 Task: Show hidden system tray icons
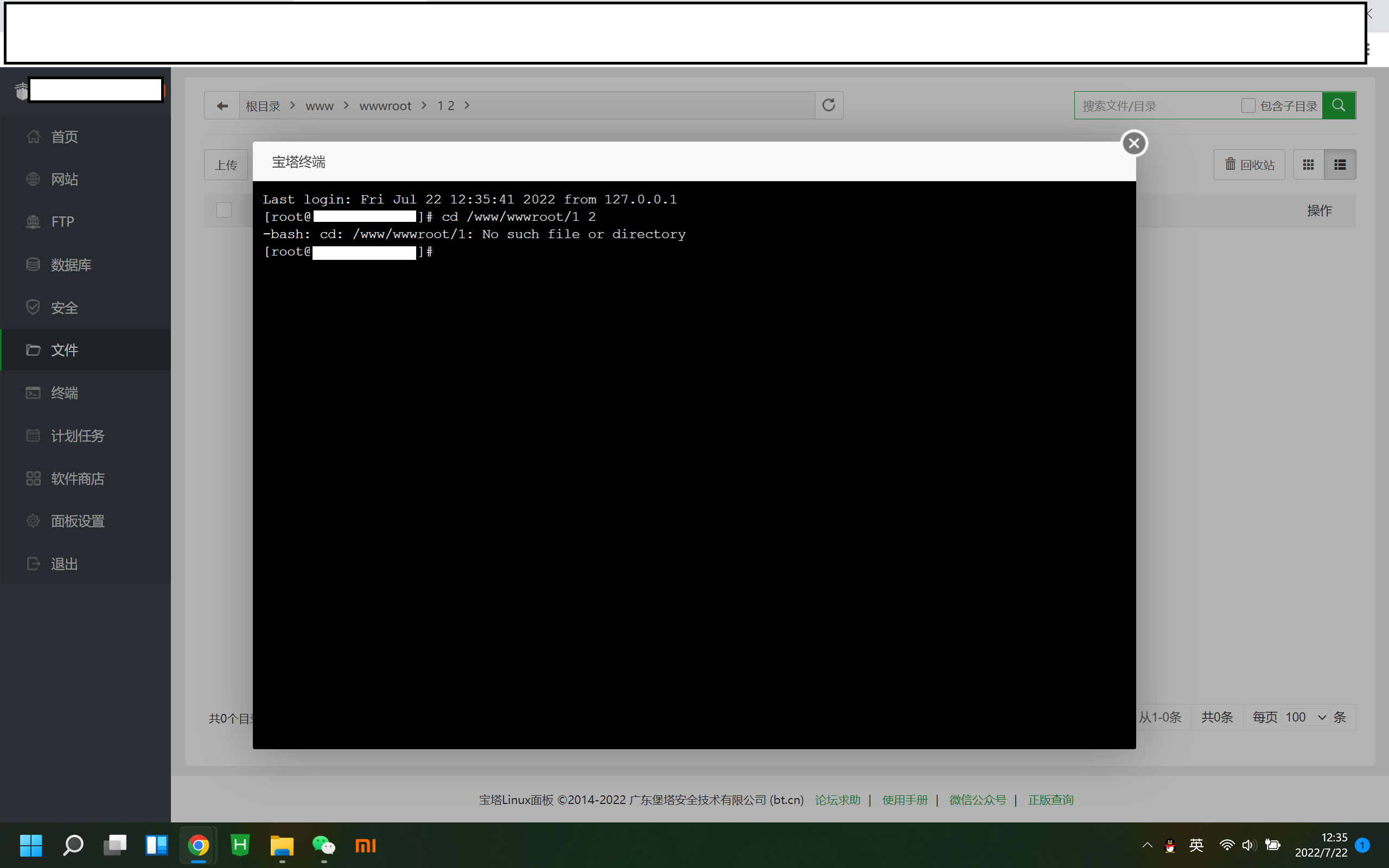coord(1147,845)
